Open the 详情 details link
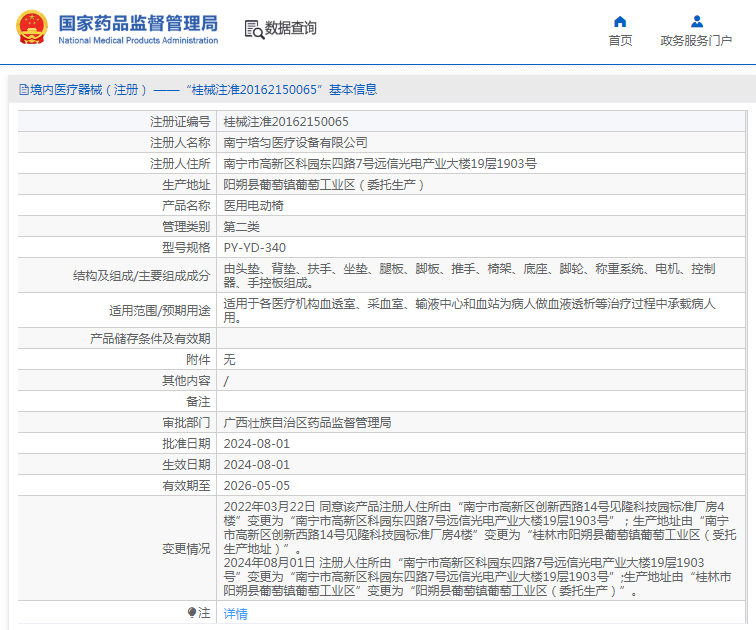This screenshot has width=756, height=630. [x=235, y=614]
